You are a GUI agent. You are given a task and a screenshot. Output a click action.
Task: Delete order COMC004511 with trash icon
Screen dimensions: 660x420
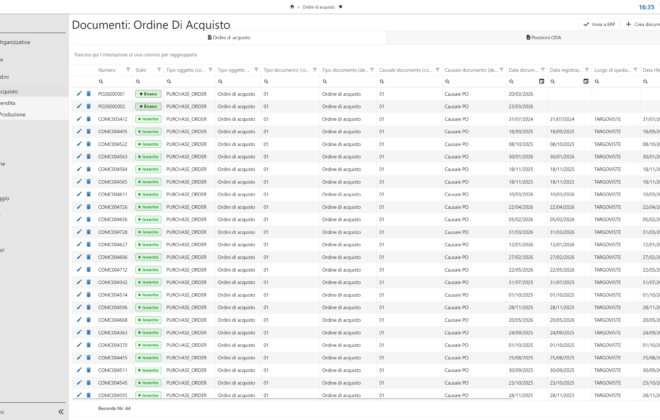[x=88, y=370]
